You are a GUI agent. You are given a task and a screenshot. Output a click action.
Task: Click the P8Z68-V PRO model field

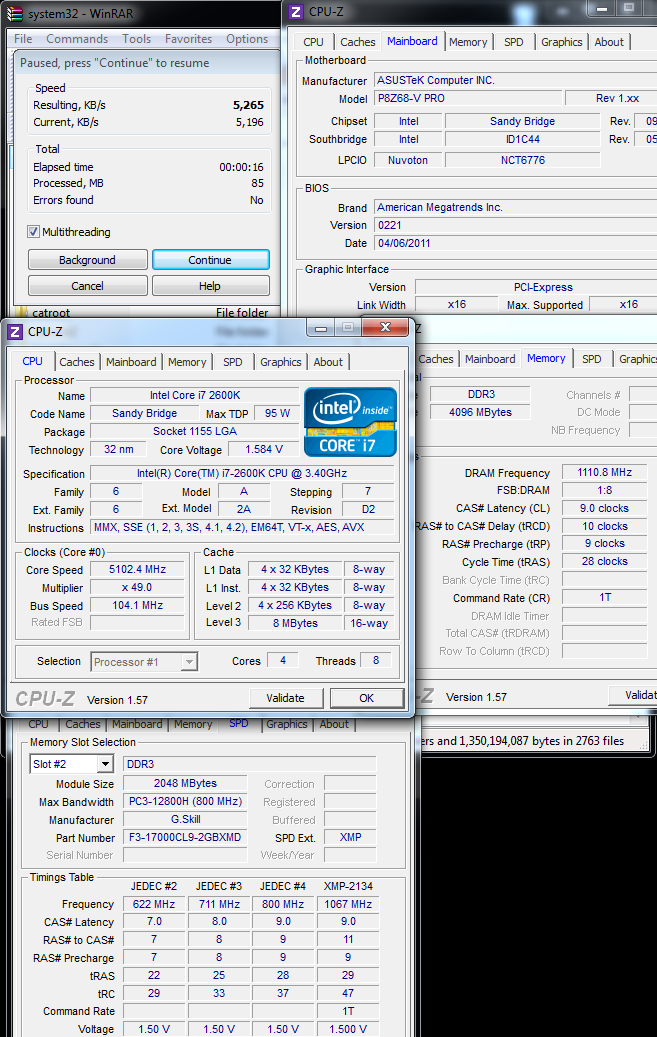468,98
